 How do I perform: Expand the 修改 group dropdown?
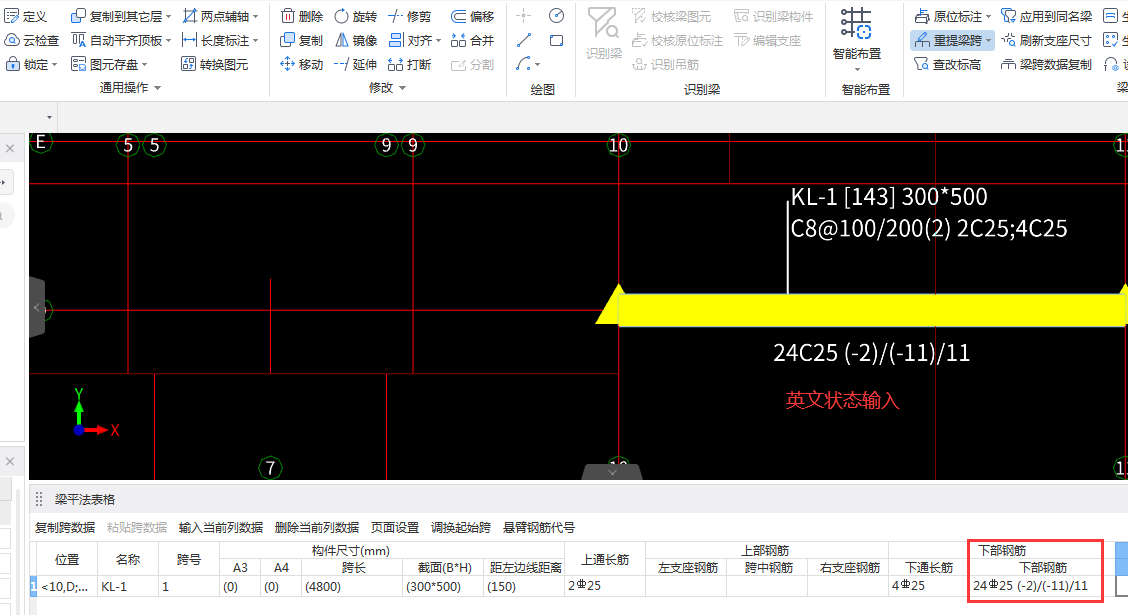pos(403,88)
